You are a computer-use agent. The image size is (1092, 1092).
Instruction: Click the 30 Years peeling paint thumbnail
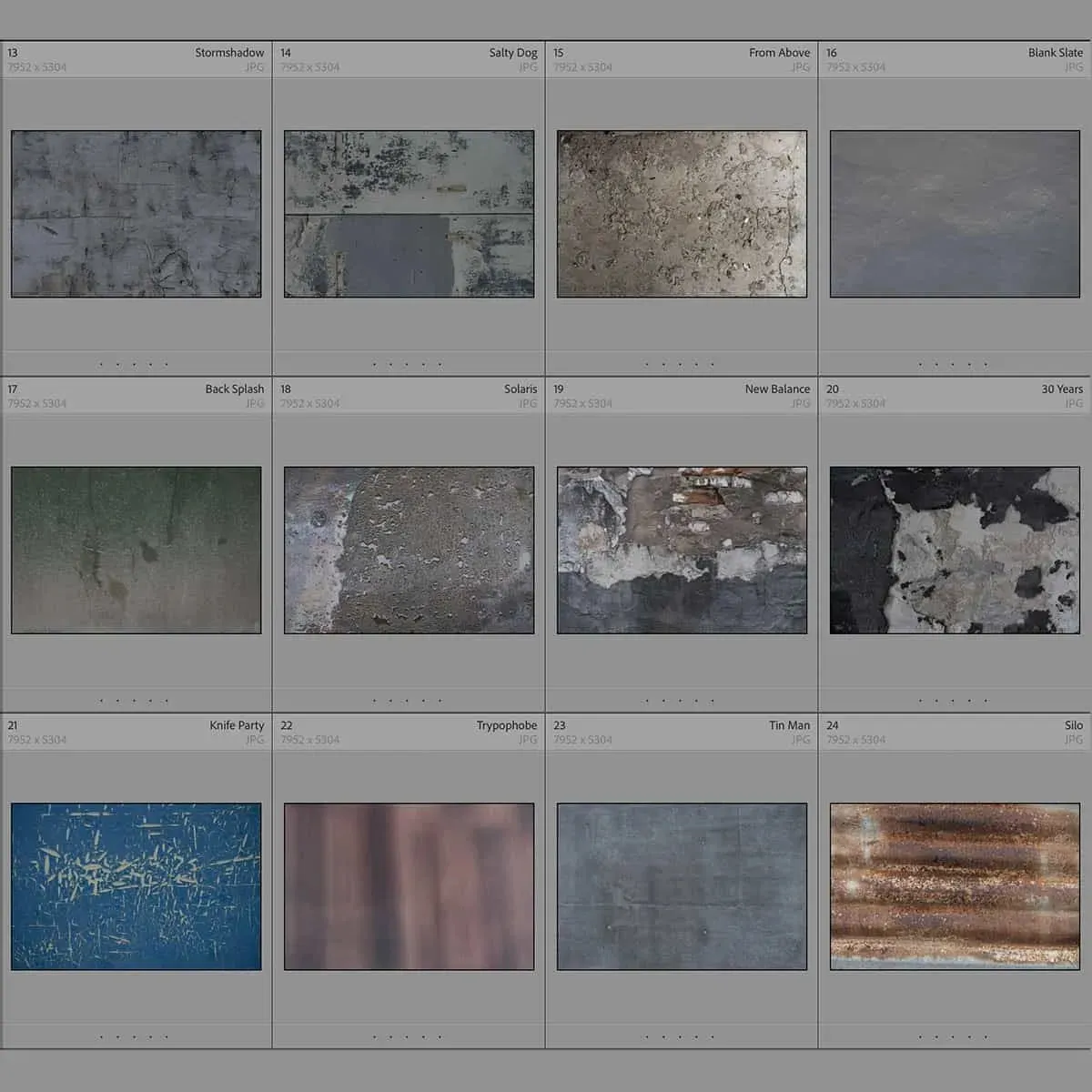955,550
